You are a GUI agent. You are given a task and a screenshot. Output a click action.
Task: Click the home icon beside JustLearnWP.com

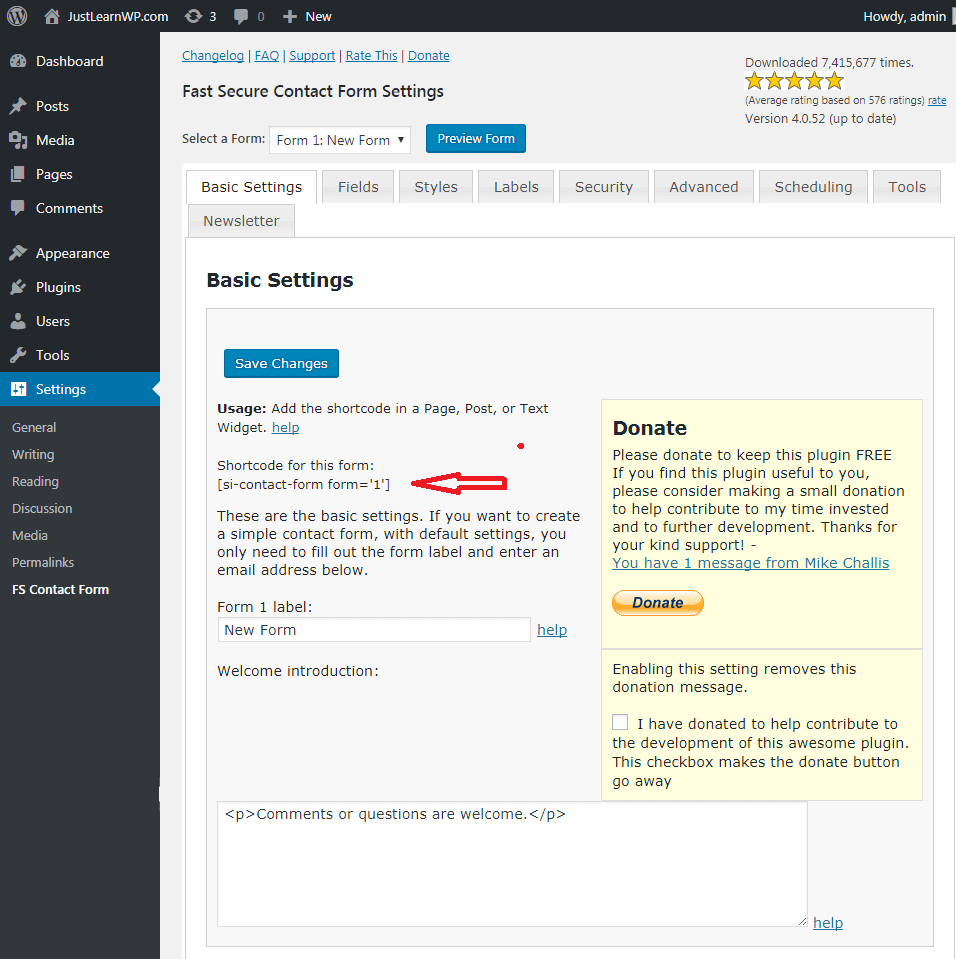(52, 16)
